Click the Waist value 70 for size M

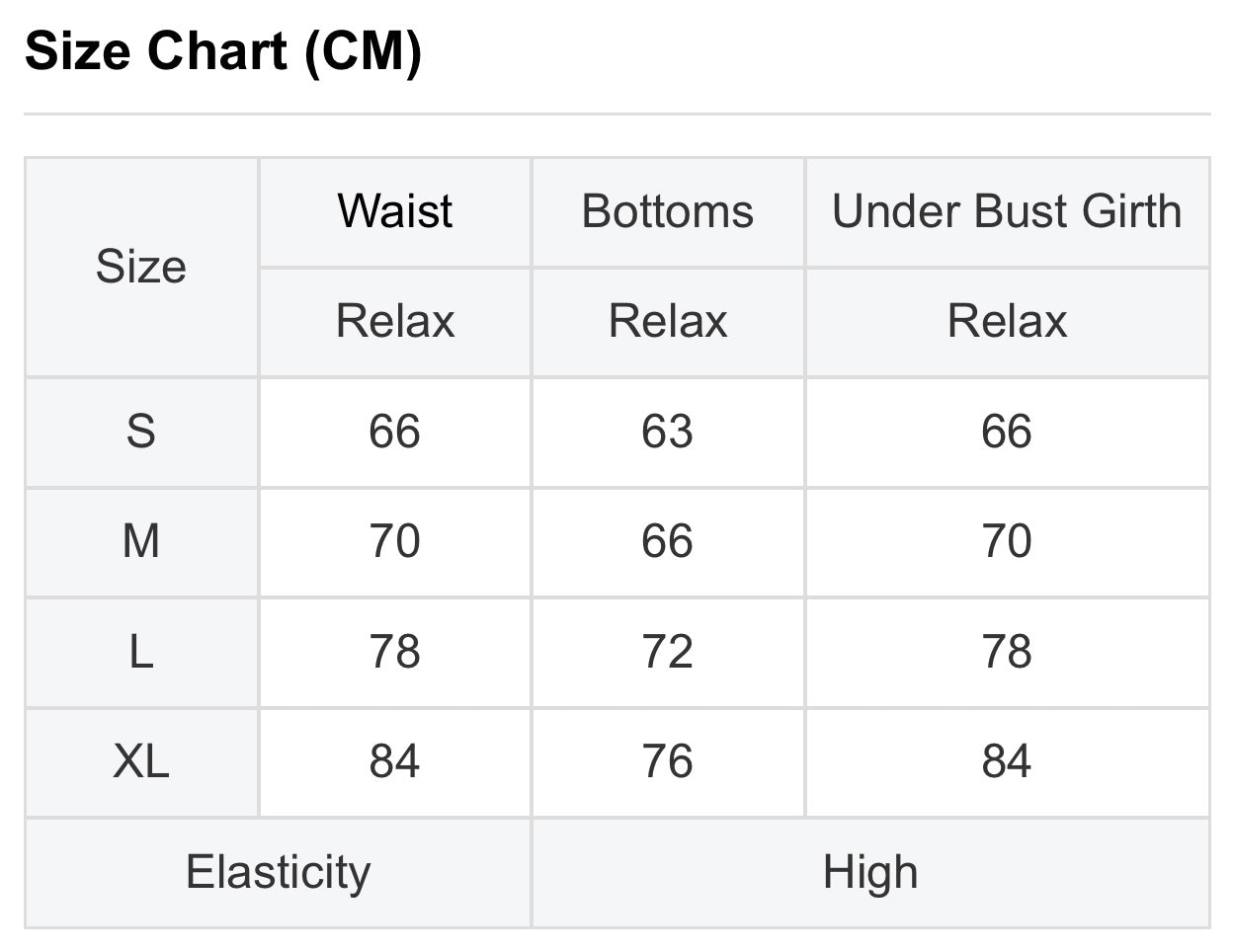point(395,541)
